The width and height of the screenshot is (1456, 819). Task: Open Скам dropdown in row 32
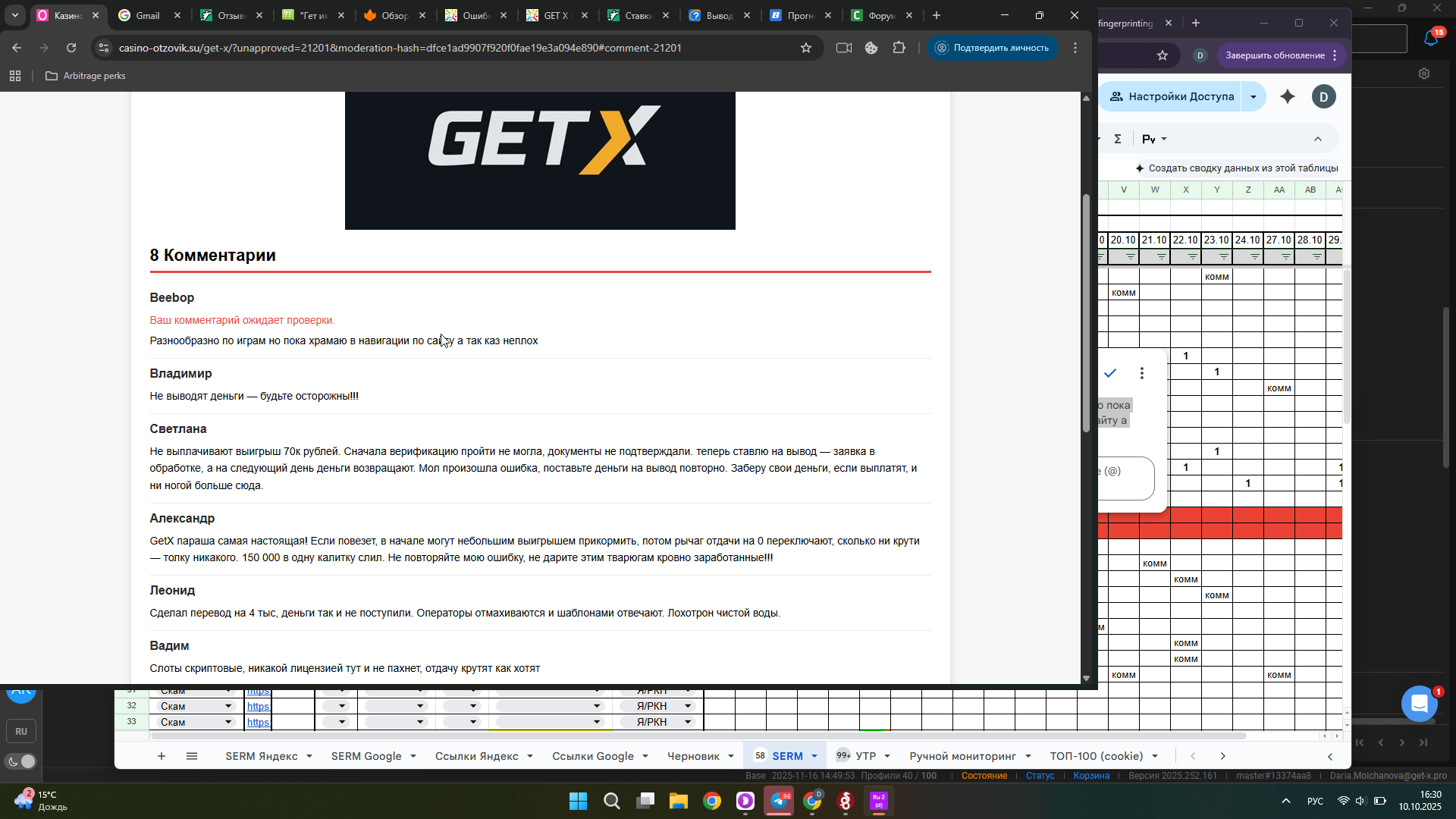tap(227, 706)
